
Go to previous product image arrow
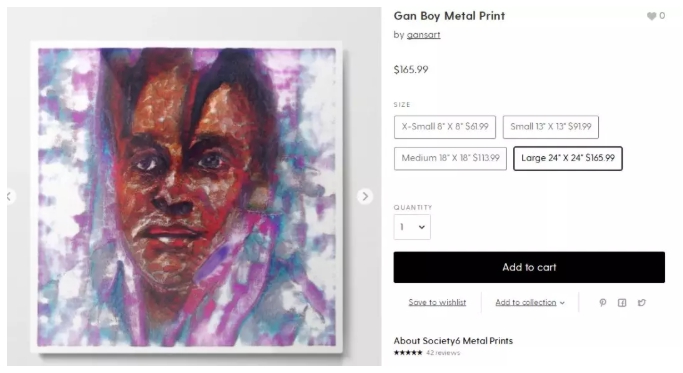coord(10,197)
